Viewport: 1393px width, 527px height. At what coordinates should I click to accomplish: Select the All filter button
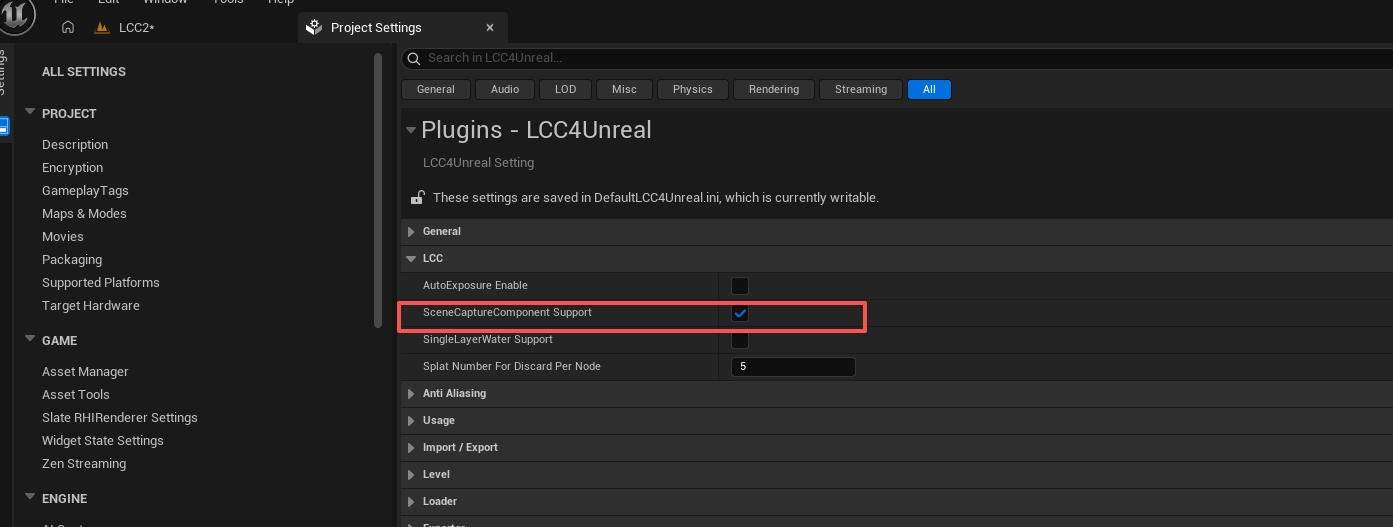tap(929, 89)
